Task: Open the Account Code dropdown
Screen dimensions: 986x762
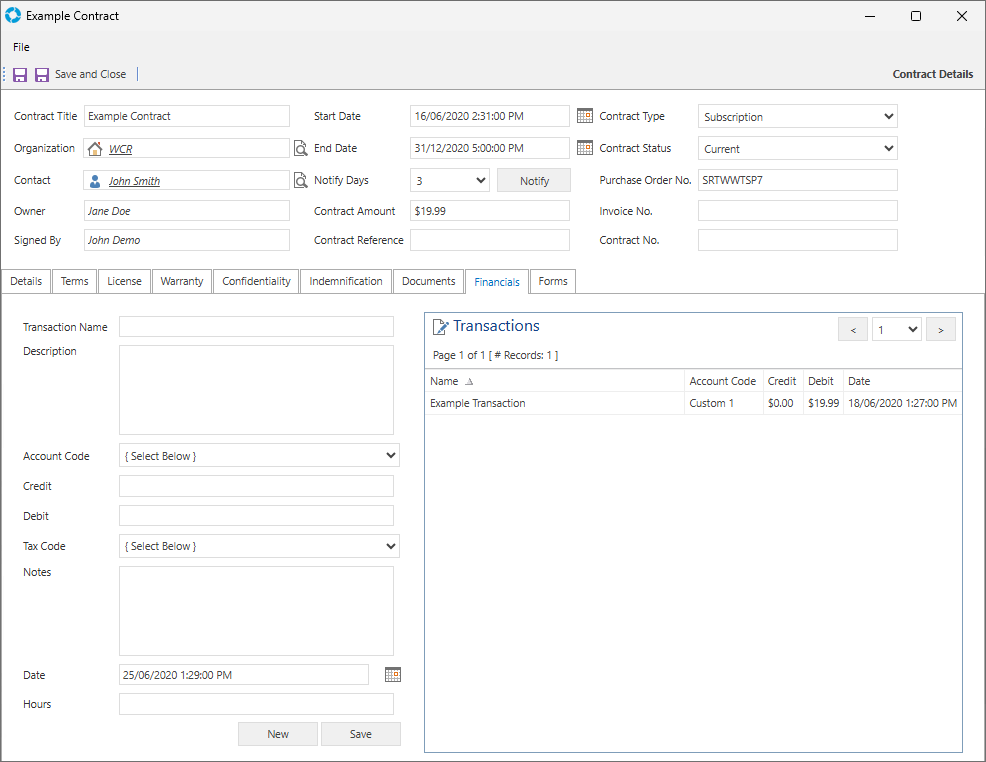Action: [390, 456]
